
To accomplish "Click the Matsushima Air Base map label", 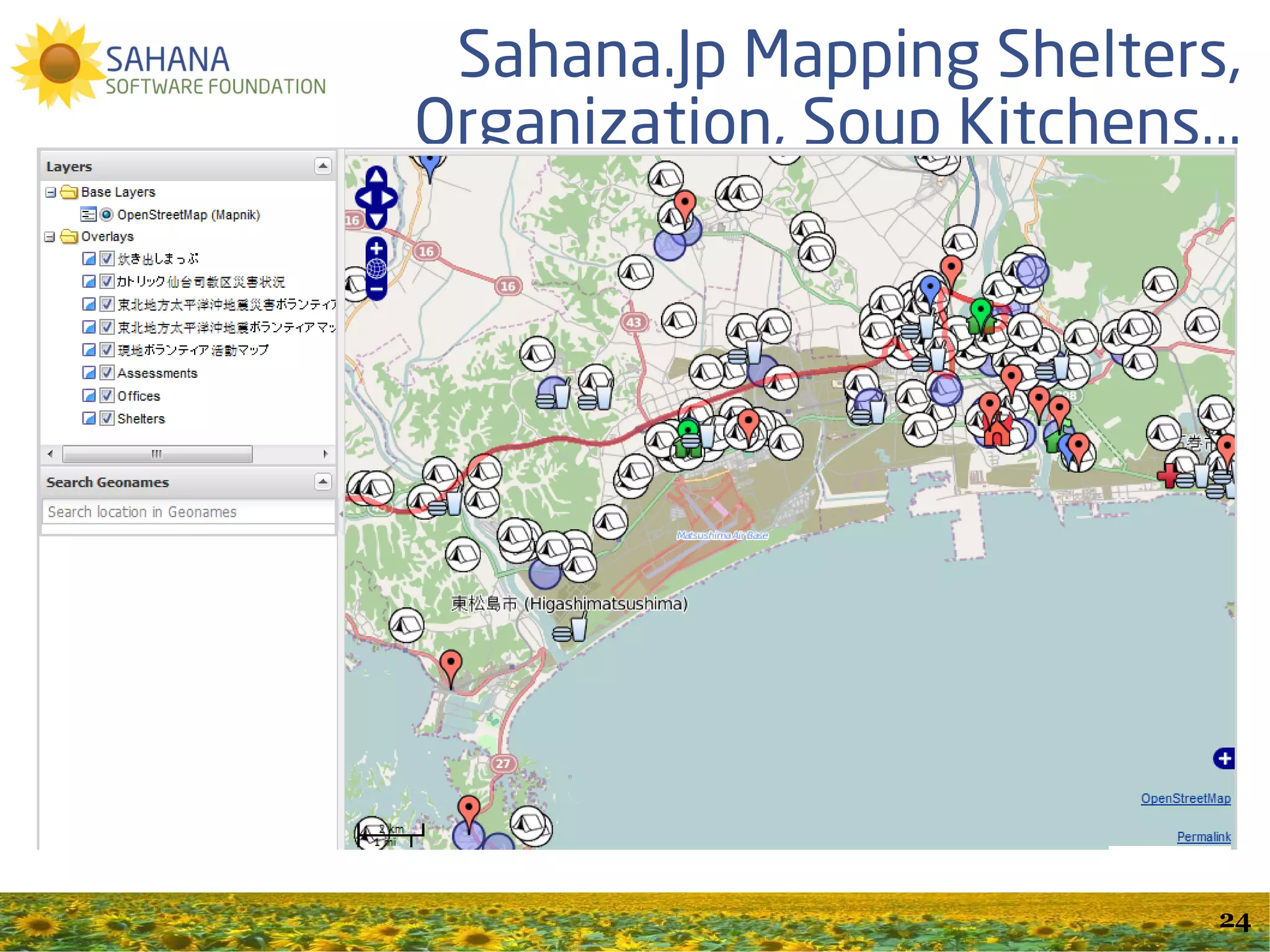I will 722,535.
